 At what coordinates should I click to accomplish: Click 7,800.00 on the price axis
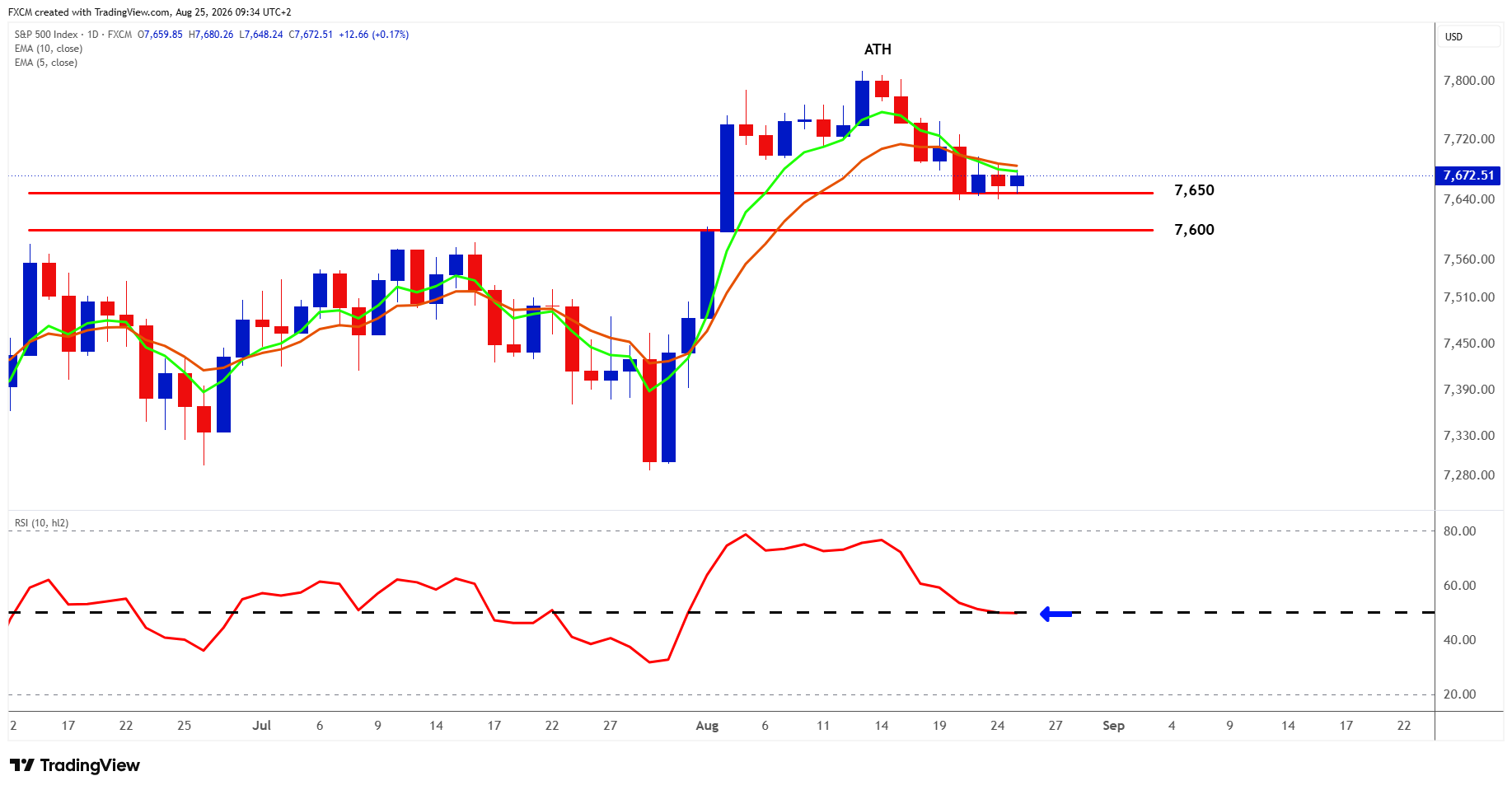click(x=1468, y=81)
